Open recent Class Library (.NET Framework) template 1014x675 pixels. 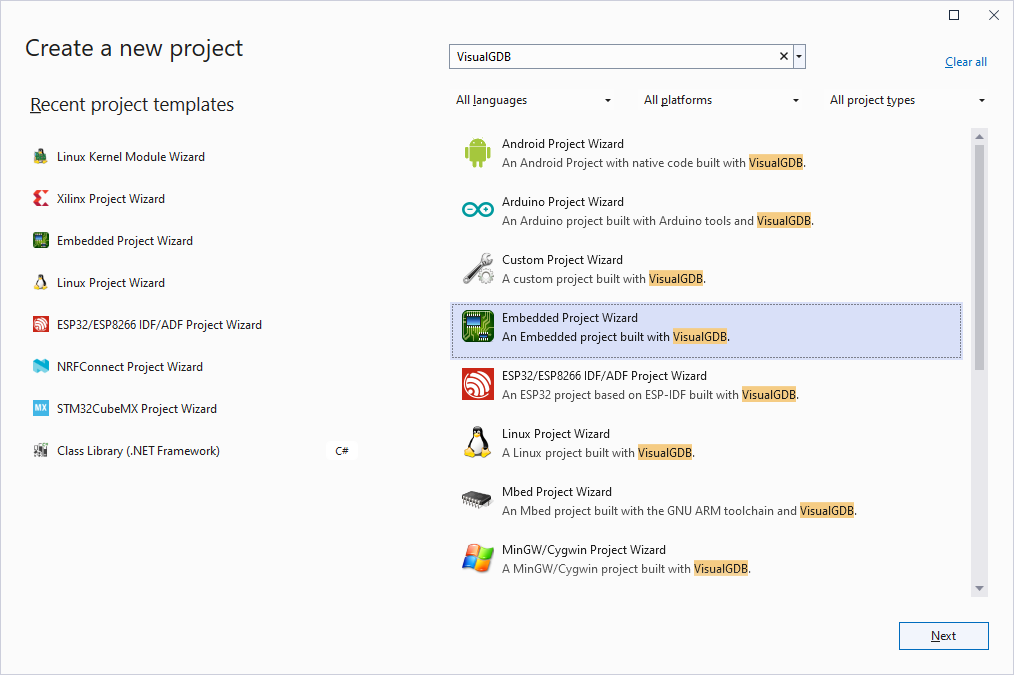(138, 451)
